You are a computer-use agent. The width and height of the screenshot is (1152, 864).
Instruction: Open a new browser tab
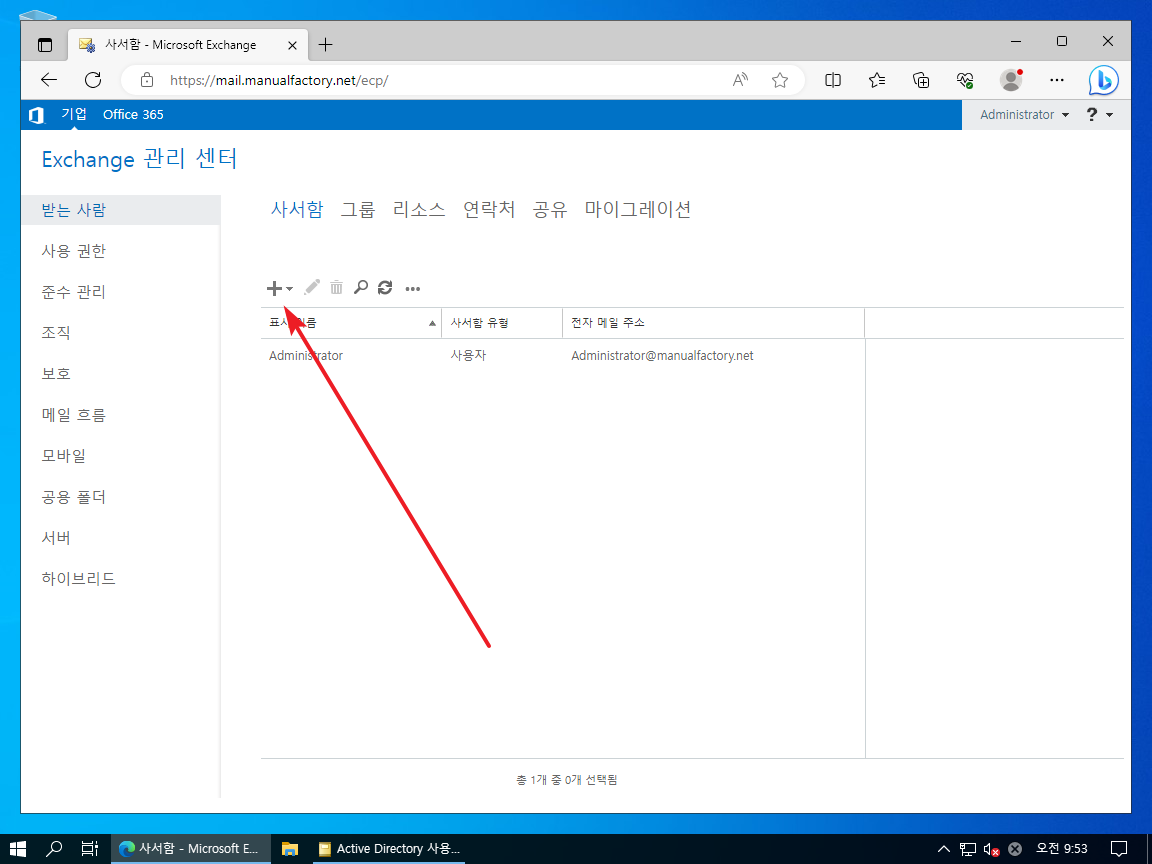(325, 45)
